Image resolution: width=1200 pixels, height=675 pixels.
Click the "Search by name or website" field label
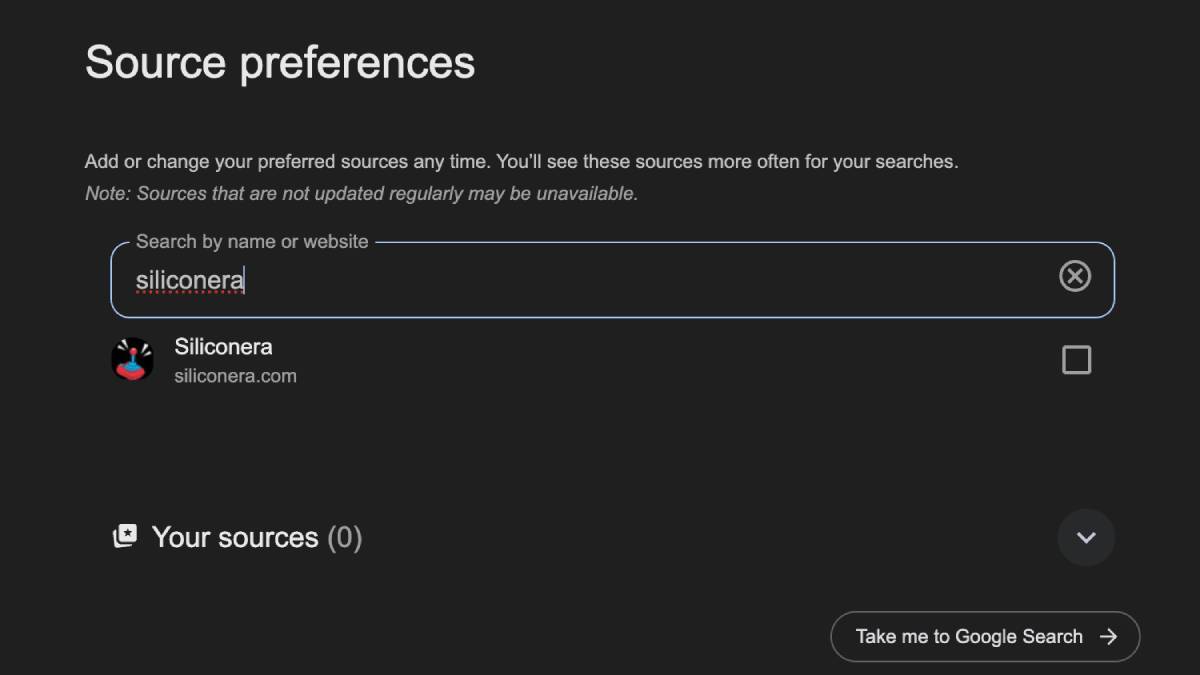tap(252, 242)
